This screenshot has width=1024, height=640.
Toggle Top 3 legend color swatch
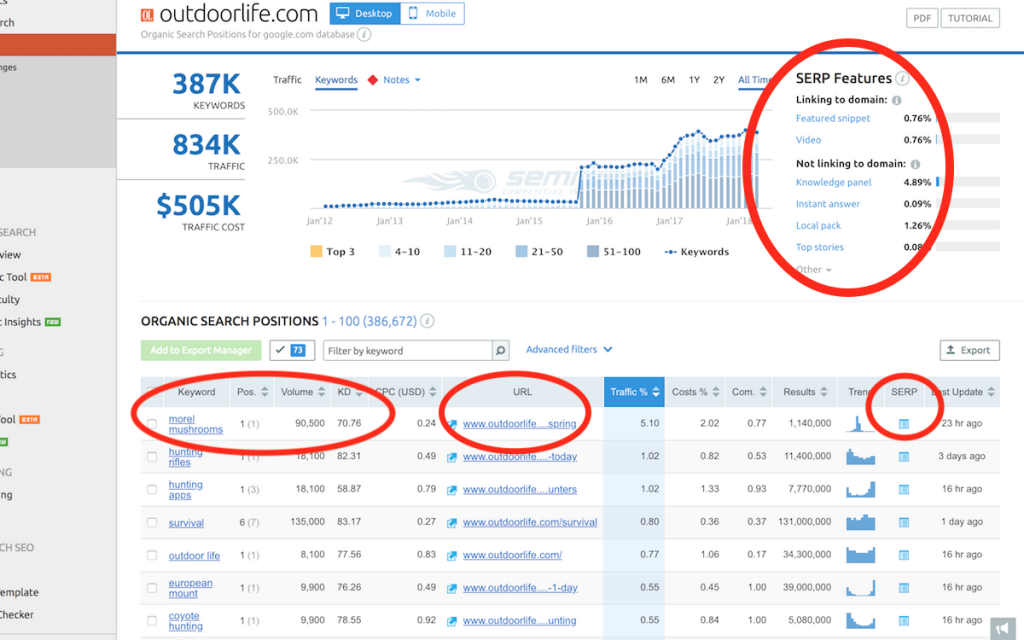point(316,251)
